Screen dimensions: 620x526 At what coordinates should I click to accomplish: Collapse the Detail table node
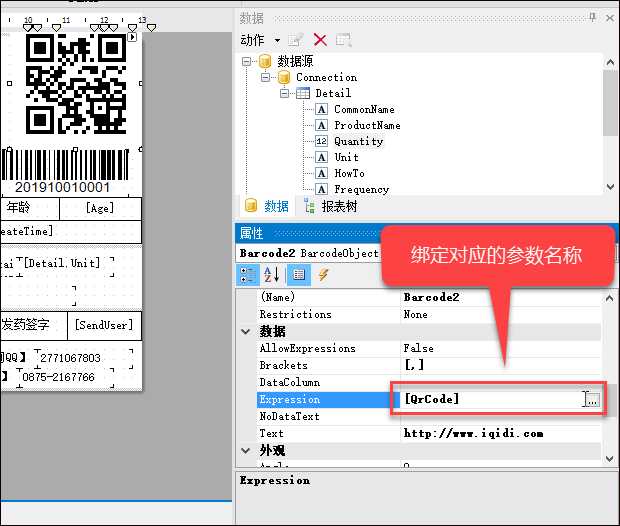tap(284, 94)
